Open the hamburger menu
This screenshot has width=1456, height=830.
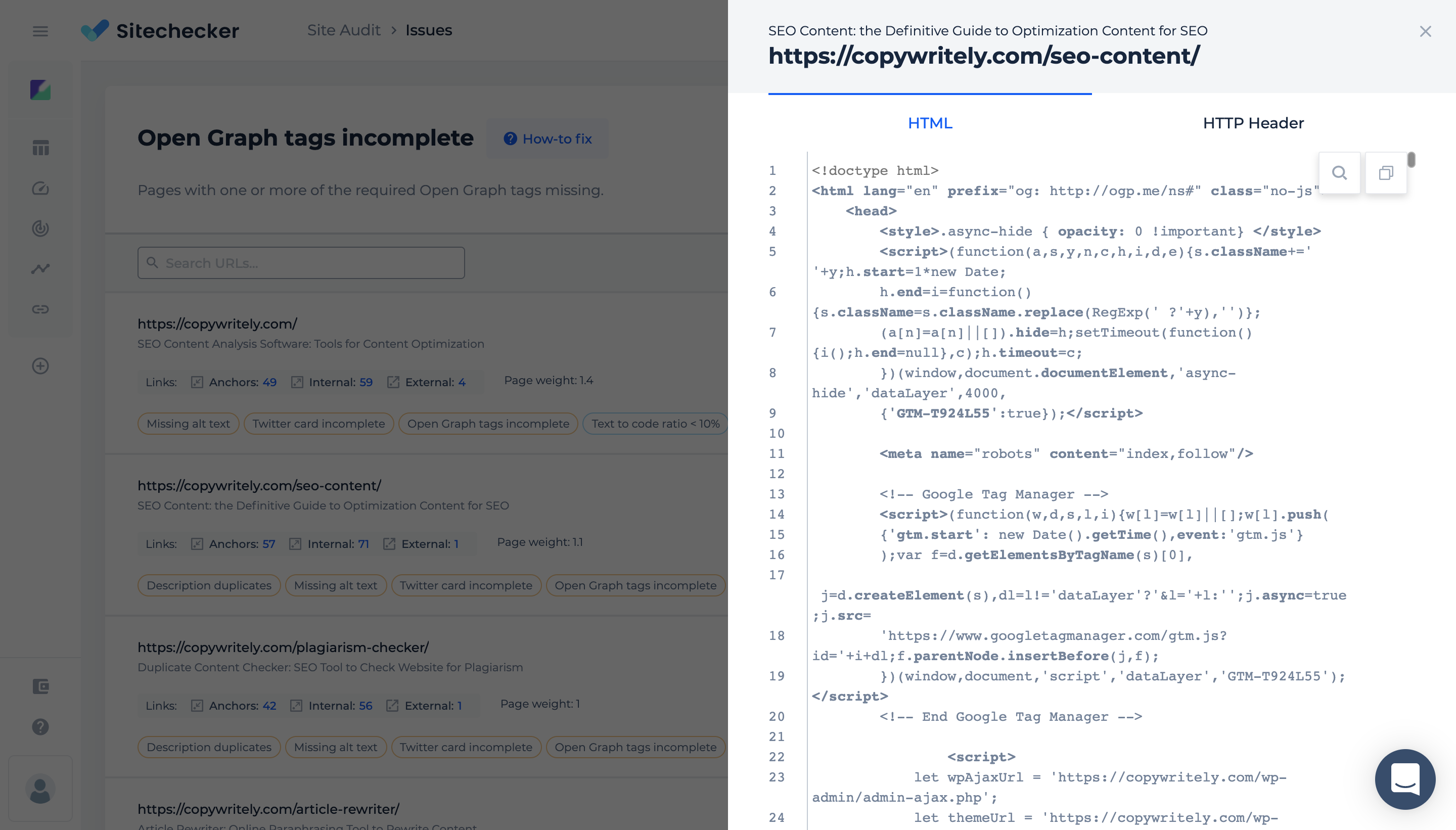click(40, 31)
